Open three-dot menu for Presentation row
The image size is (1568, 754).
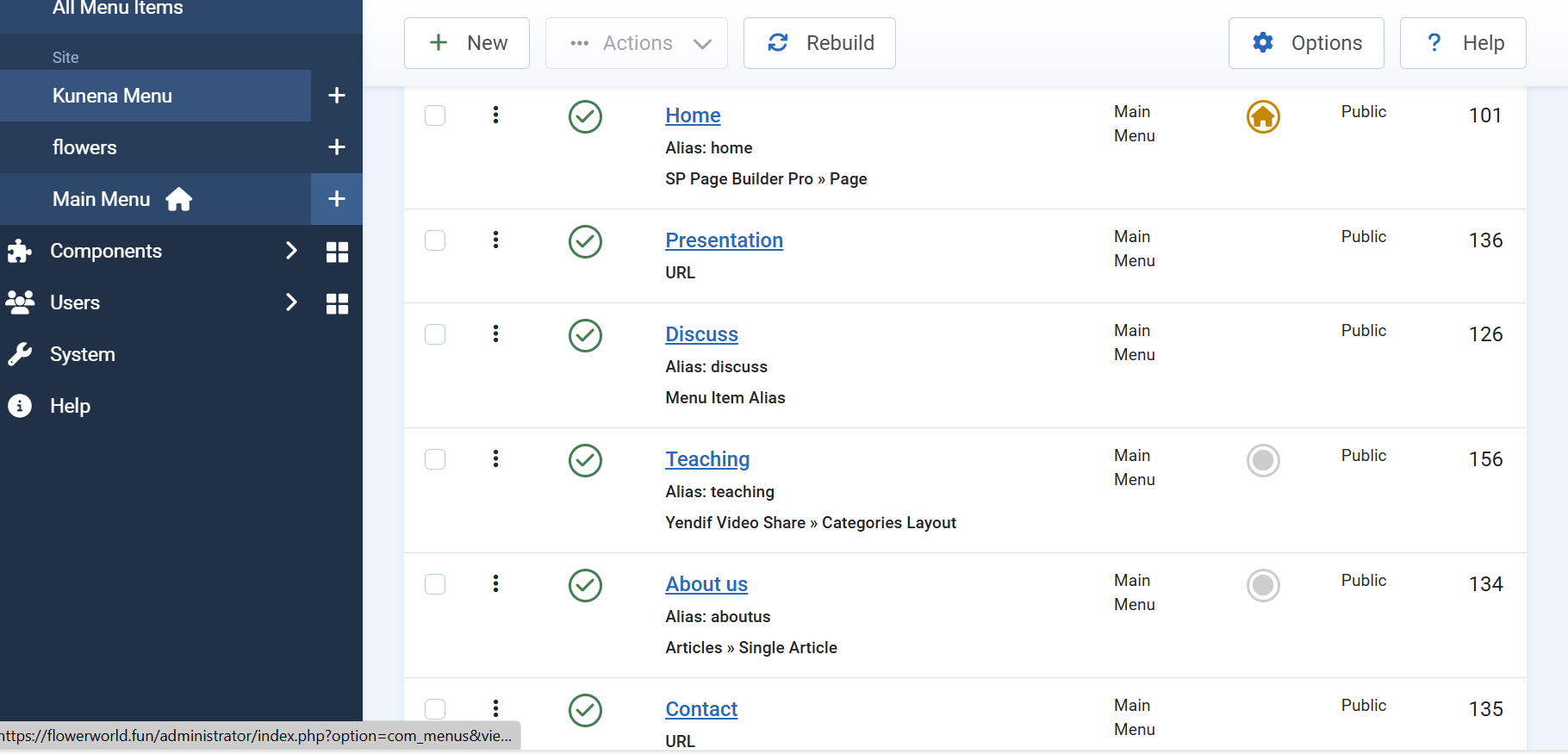point(495,240)
